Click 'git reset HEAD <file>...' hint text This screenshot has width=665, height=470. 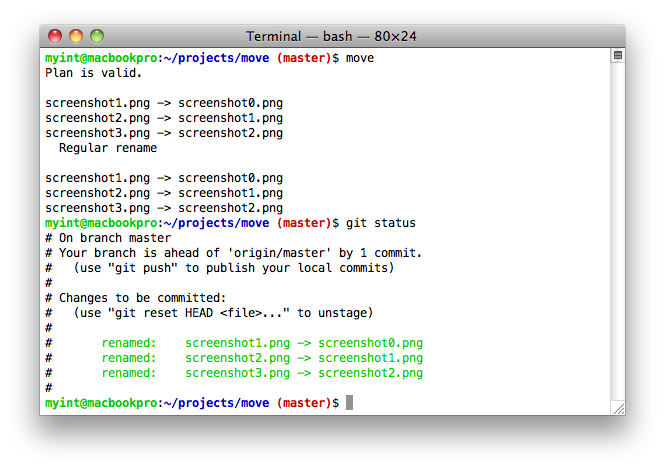[199, 313]
